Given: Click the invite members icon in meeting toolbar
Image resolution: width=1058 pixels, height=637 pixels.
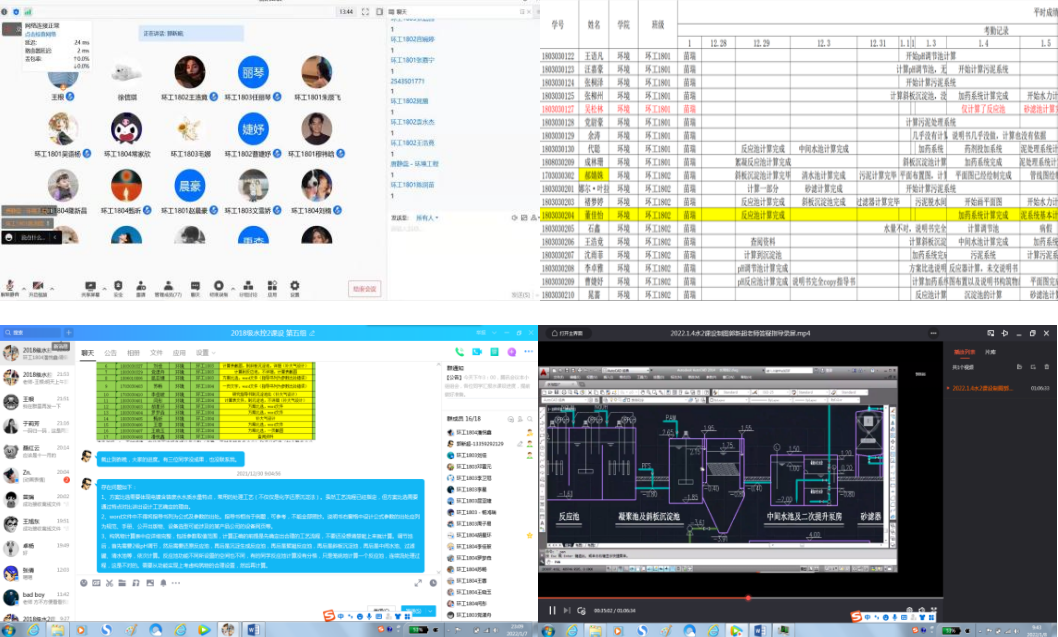Looking at the screenshot, I should pyautogui.click(x=141, y=286).
